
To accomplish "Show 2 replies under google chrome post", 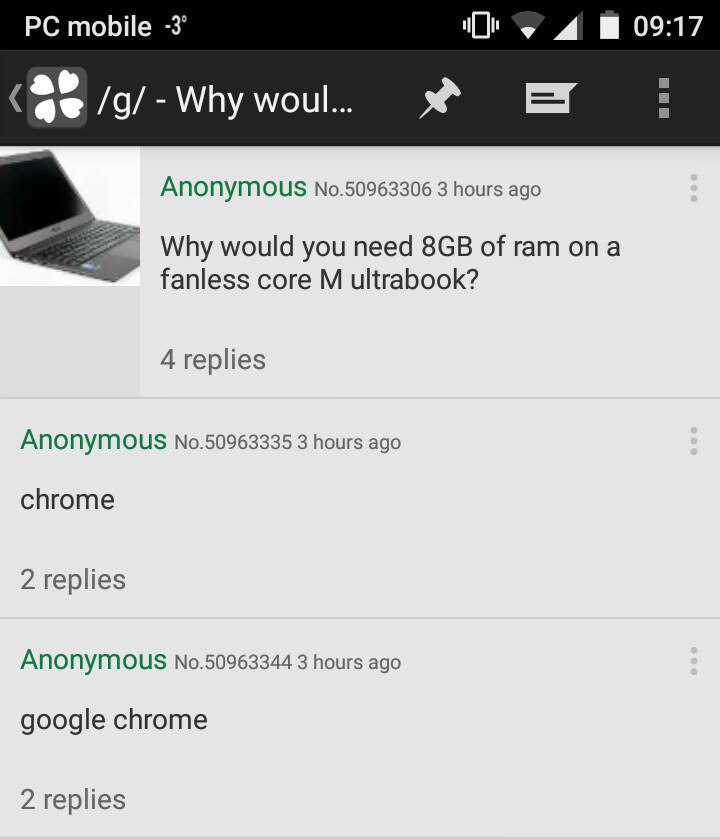I will pos(73,799).
